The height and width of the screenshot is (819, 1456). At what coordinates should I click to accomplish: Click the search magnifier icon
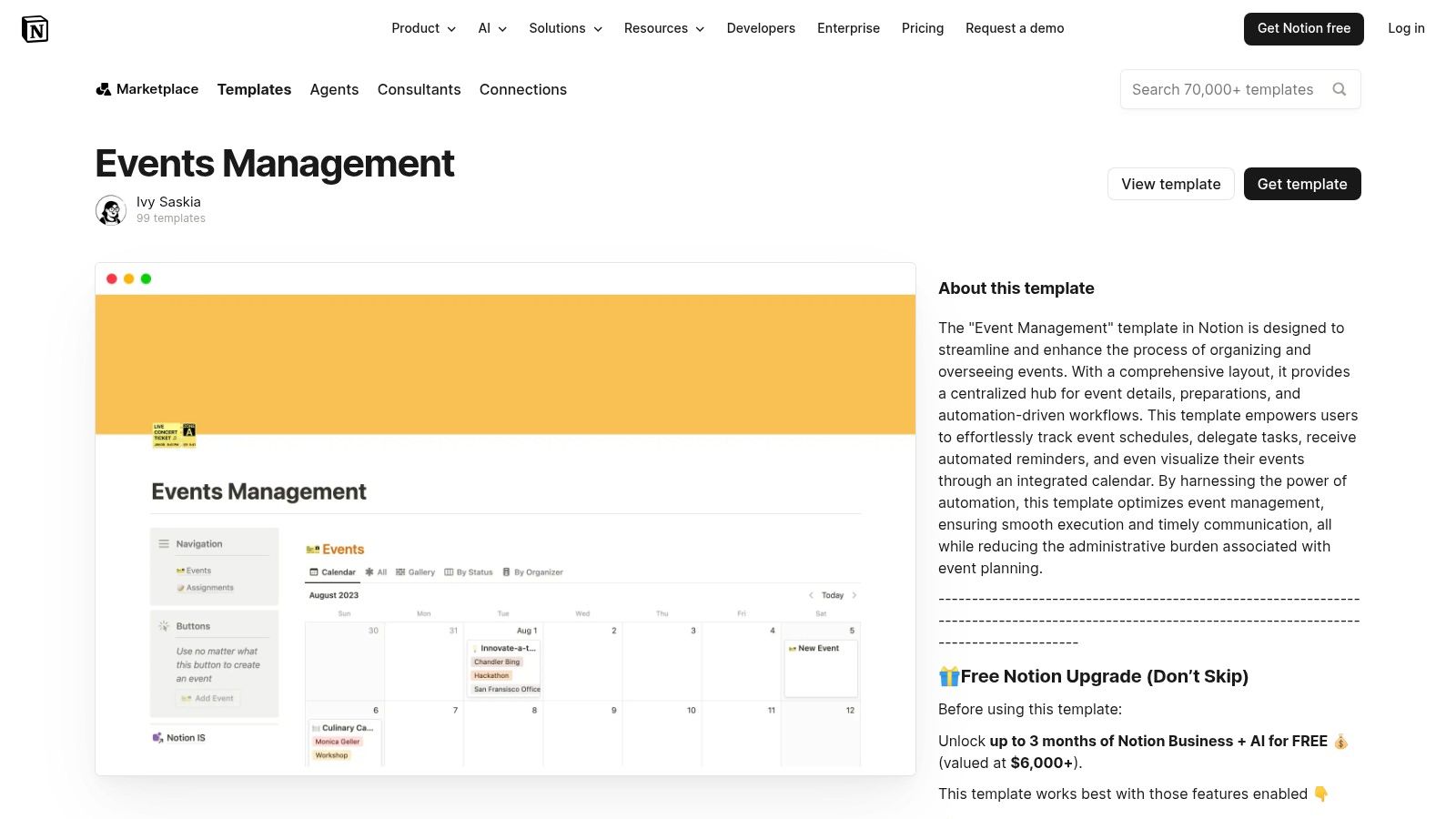pos(1339,89)
